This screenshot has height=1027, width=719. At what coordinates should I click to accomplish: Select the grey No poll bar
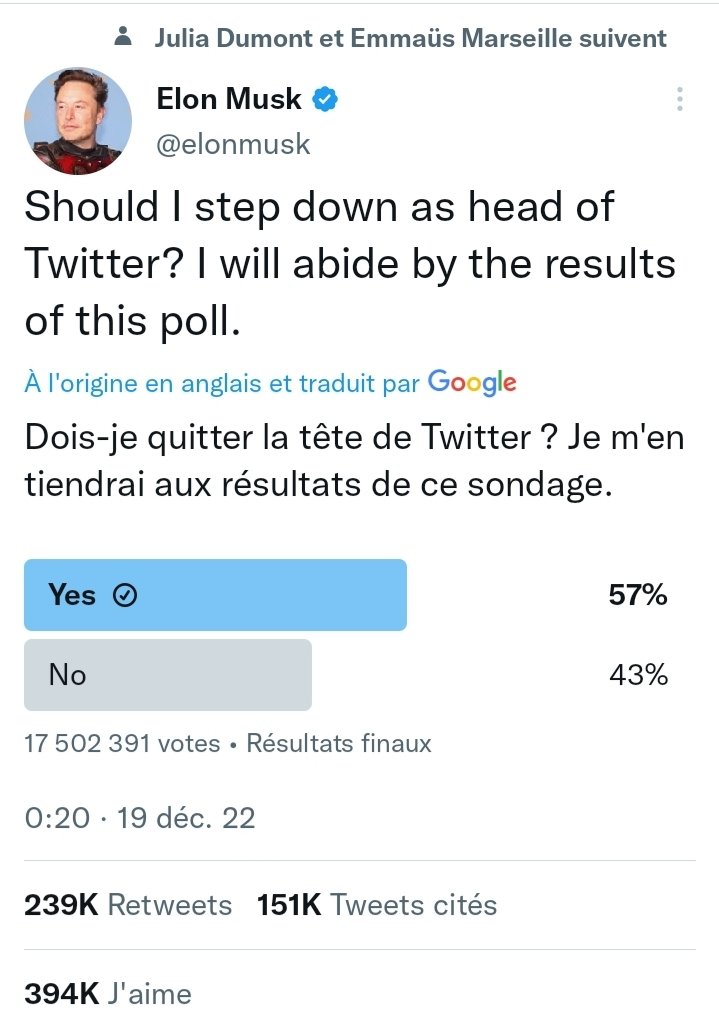coord(168,675)
